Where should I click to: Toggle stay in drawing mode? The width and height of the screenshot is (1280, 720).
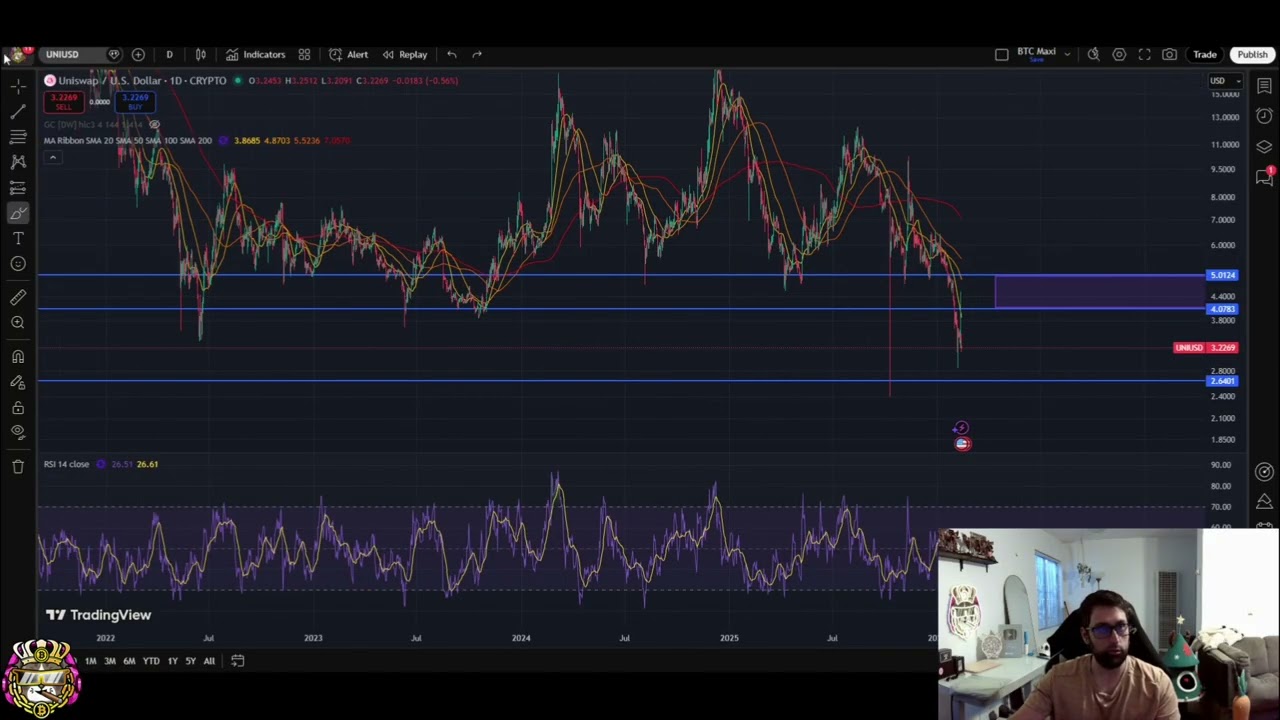tap(18, 382)
